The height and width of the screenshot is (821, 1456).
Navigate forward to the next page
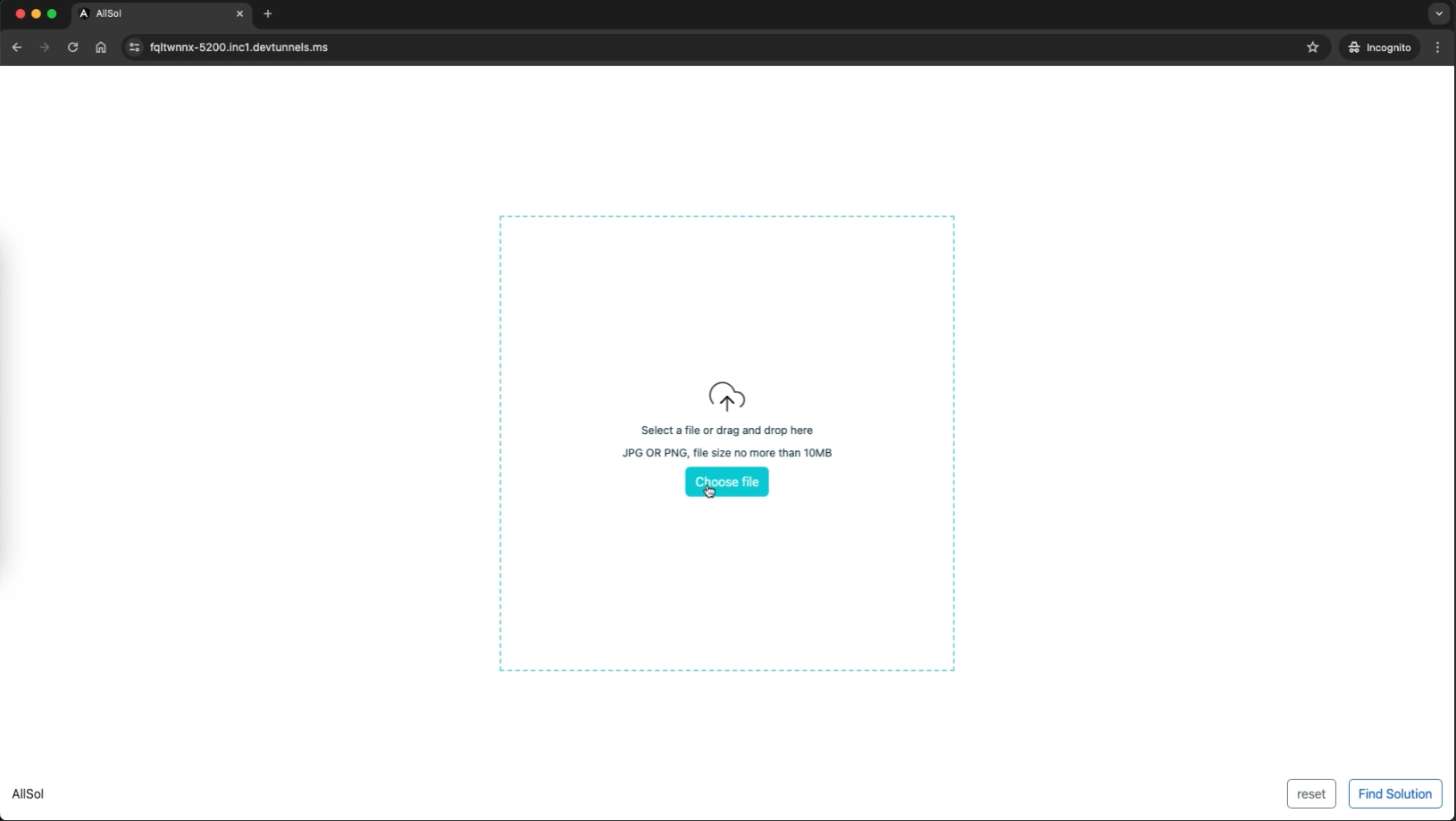click(x=45, y=47)
